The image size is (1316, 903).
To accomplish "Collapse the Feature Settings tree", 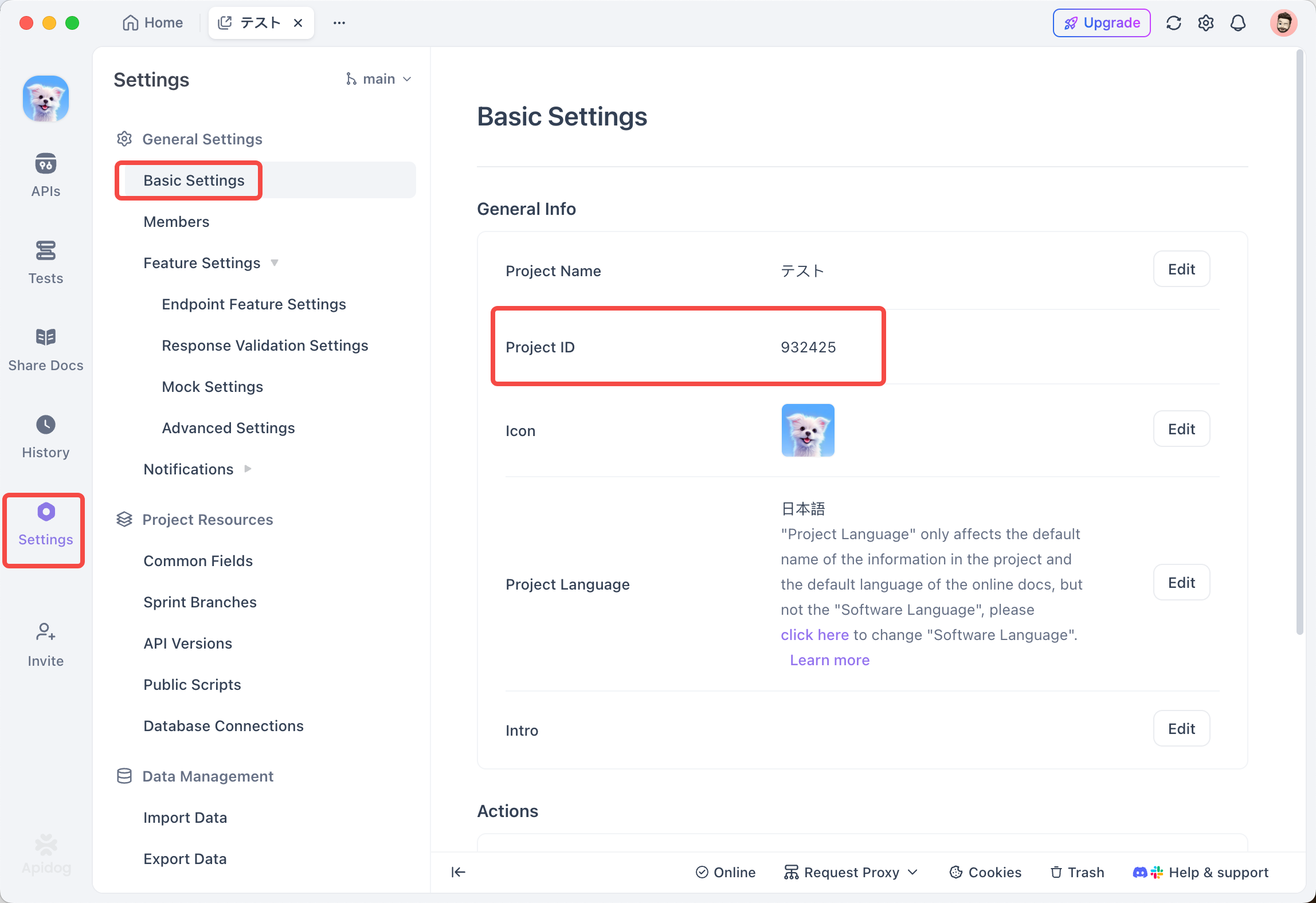I will (275, 262).
